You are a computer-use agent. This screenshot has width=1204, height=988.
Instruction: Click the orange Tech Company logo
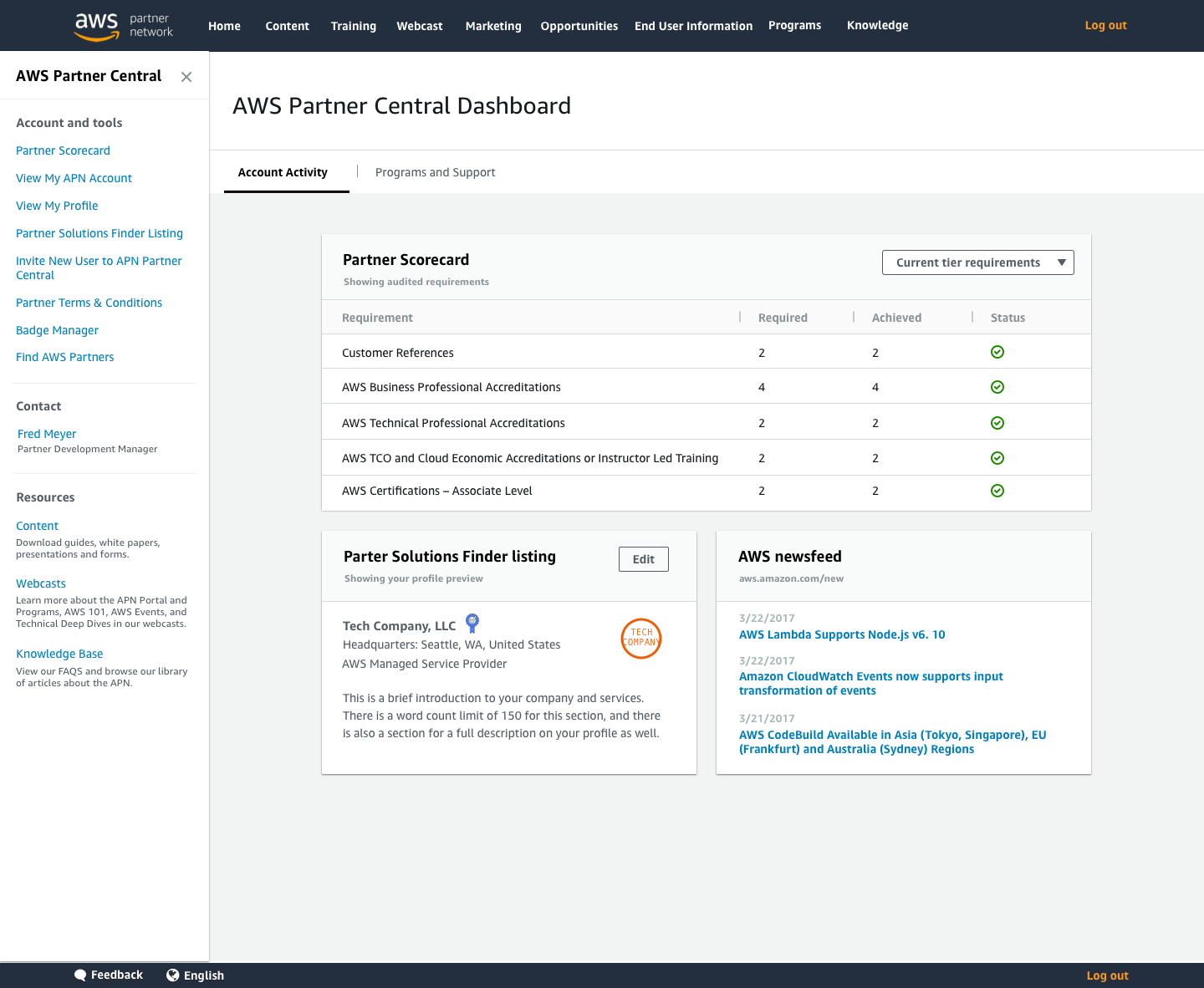[641, 639]
